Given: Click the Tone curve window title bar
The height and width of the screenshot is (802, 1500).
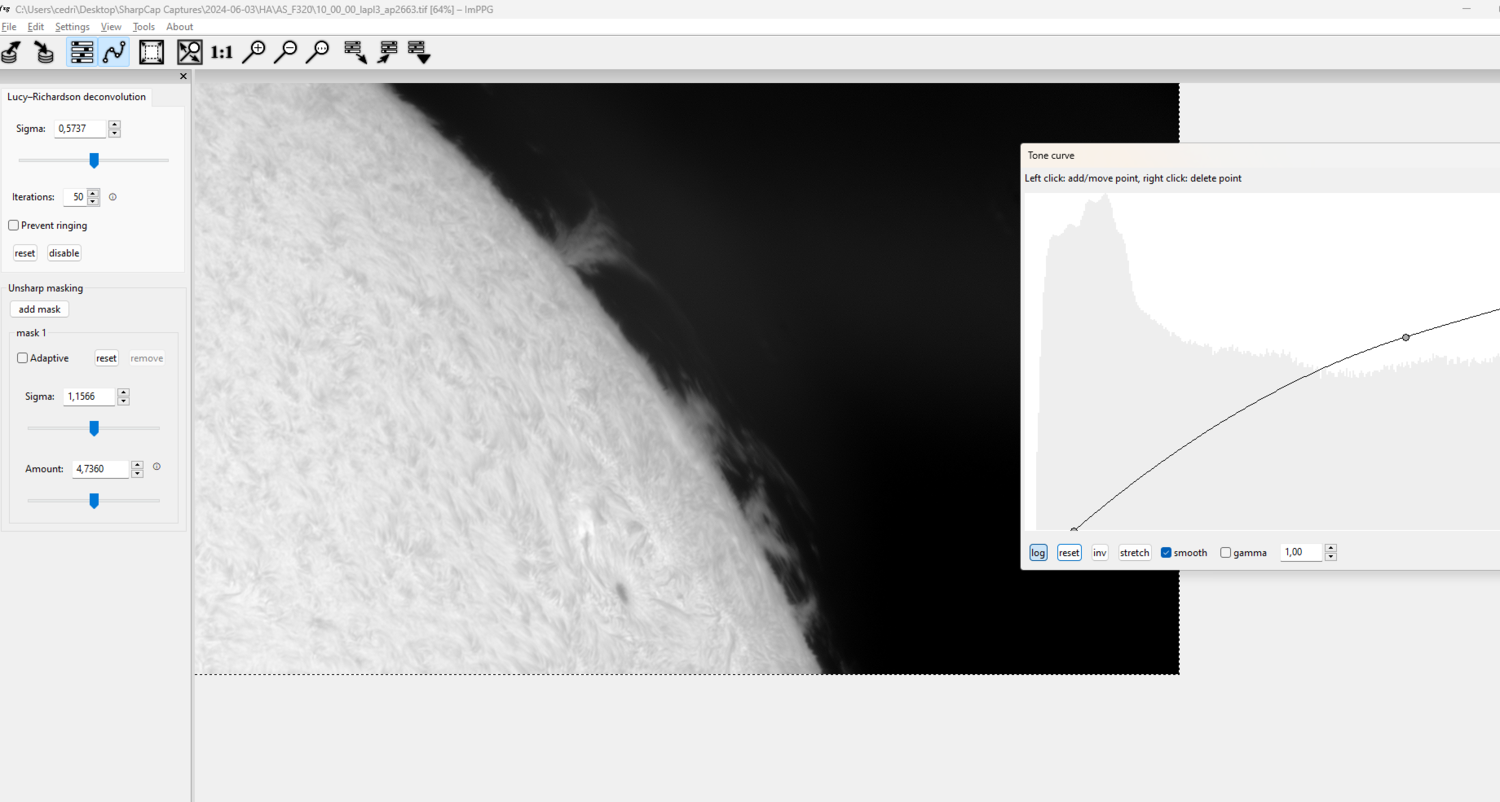Looking at the screenshot, I should point(1260,155).
